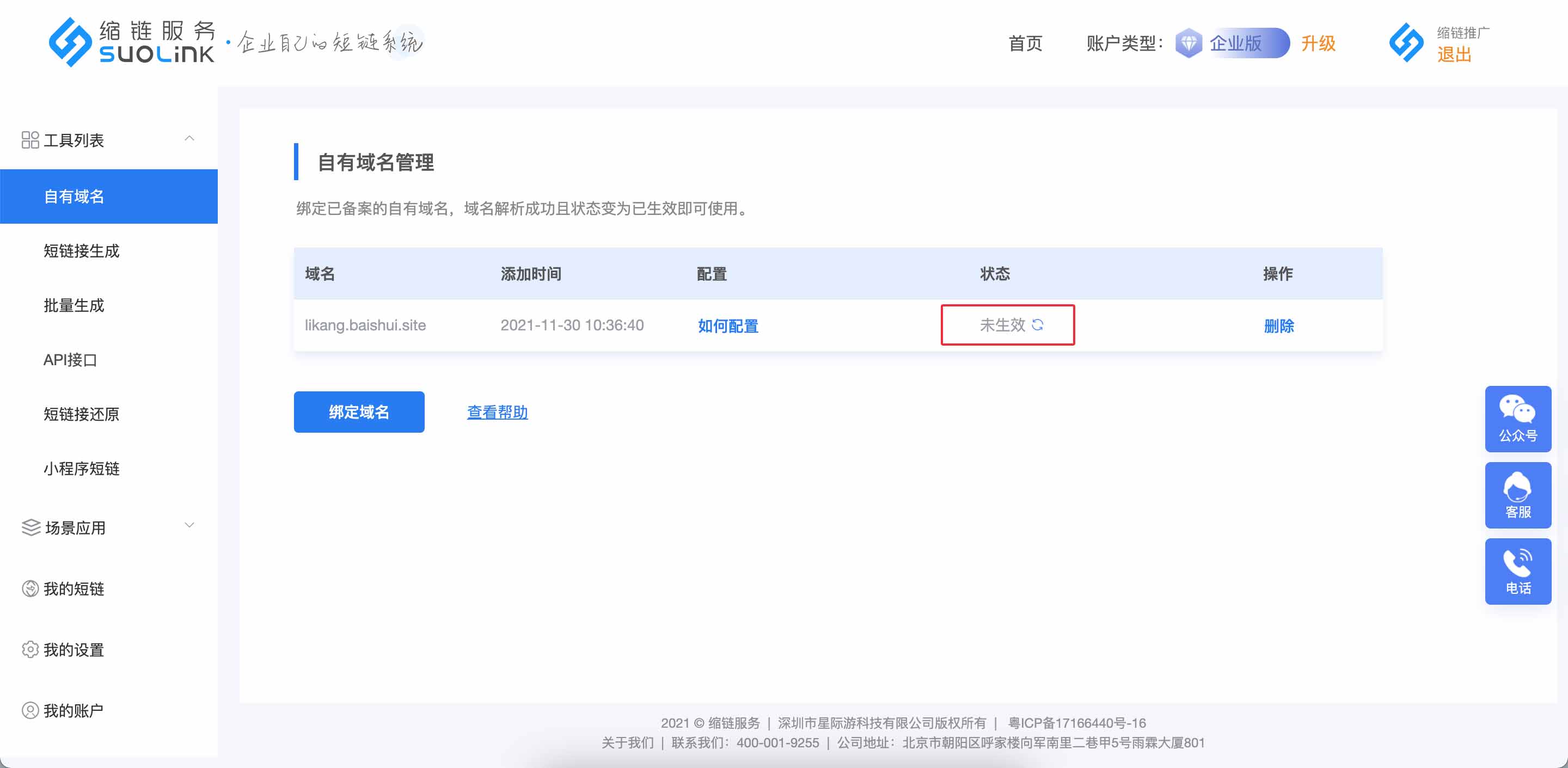This screenshot has width=1568, height=768.
Task: Click the 添加时间 column header
Action: tap(531, 273)
